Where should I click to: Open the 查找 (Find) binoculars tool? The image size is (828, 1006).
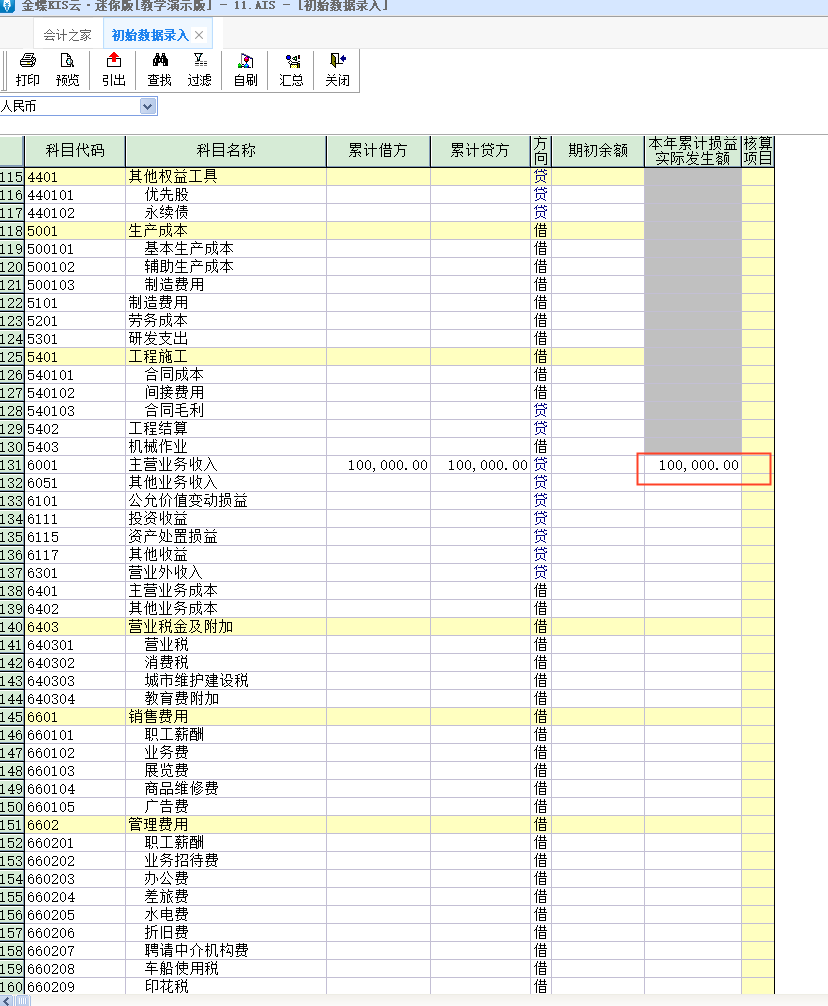click(x=159, y=69)
